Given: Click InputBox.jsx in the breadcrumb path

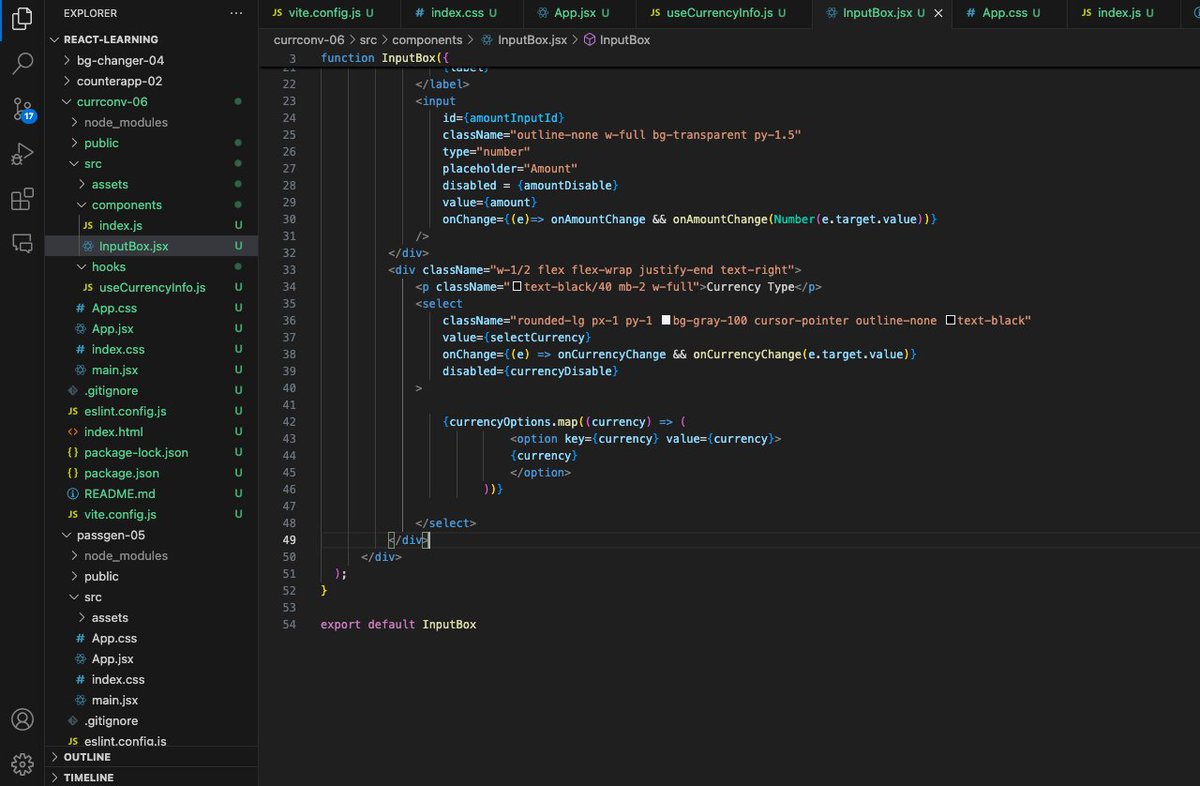Looking at the screenshot, I should point(532,40).
